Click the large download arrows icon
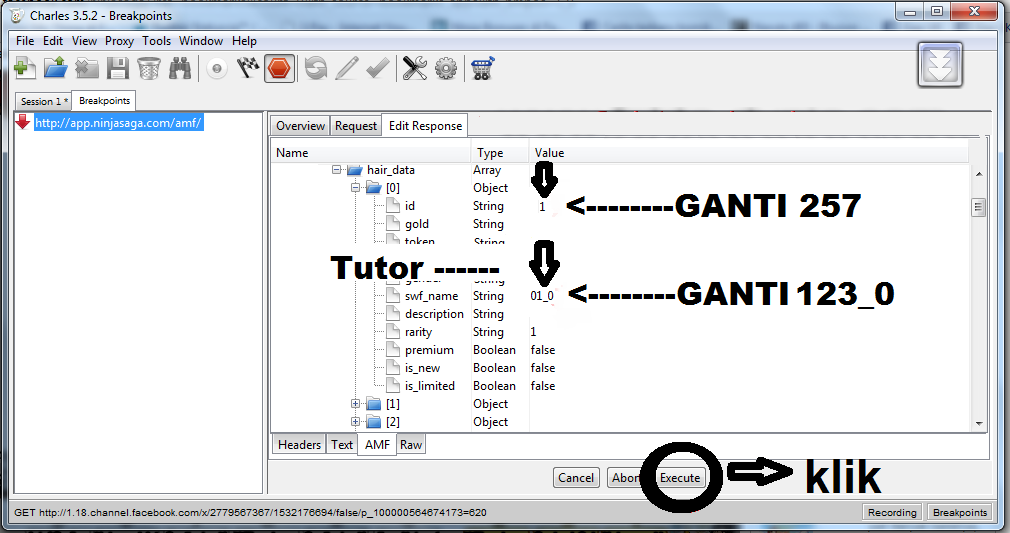Image resolution: width=1010 pixels, height=533 pixels. 940,64
